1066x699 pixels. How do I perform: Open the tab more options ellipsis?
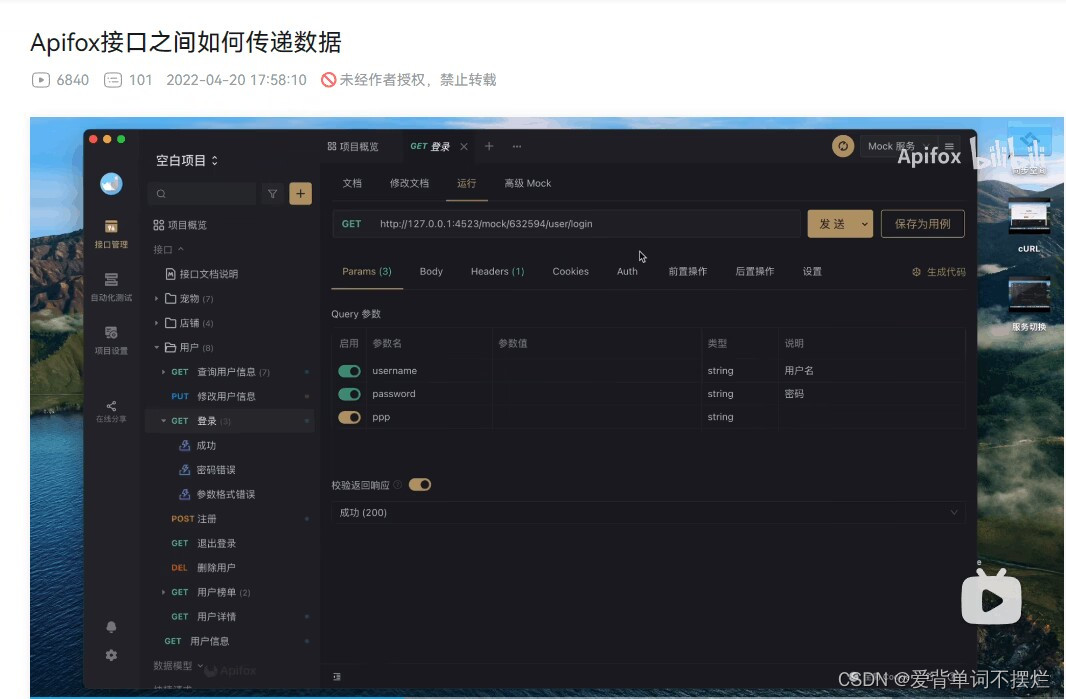[517, 146]
